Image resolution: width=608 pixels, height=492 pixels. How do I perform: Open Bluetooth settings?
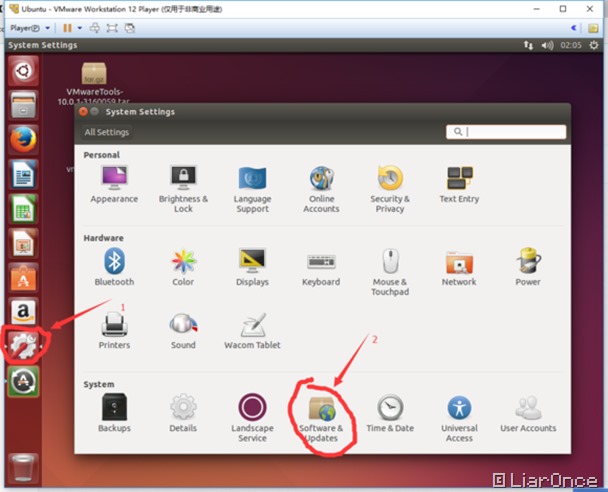[x=114, y=267]
